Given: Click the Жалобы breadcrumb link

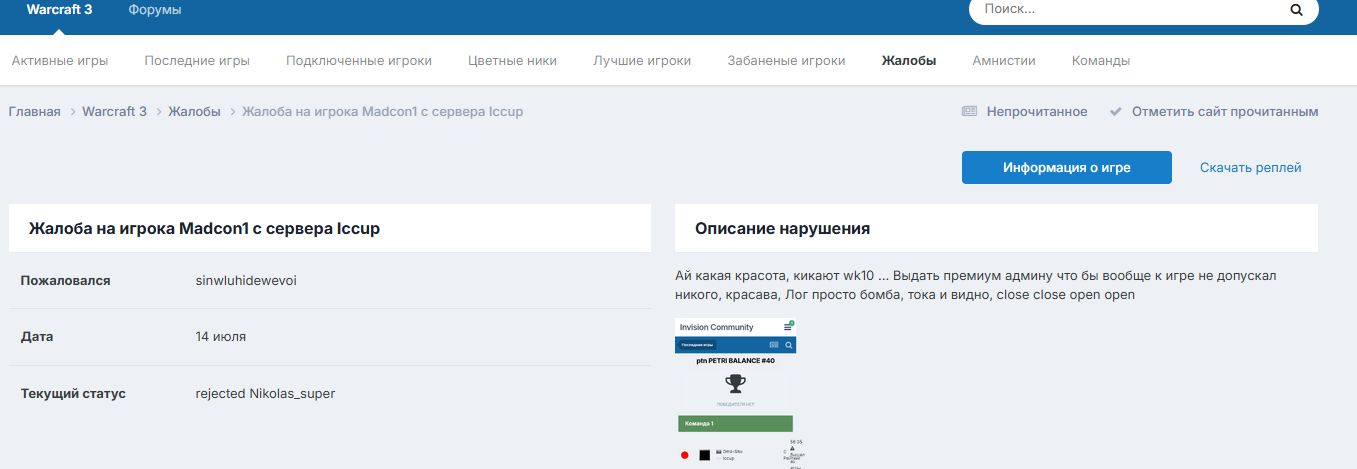Looking at the screenshot, I should (195, 111).
